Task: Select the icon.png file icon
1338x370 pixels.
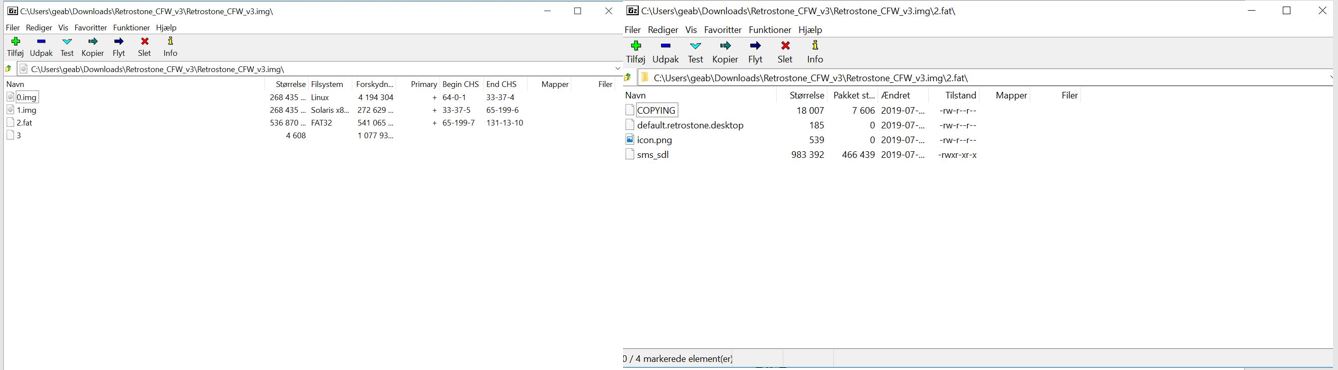Action: (630, 140)
